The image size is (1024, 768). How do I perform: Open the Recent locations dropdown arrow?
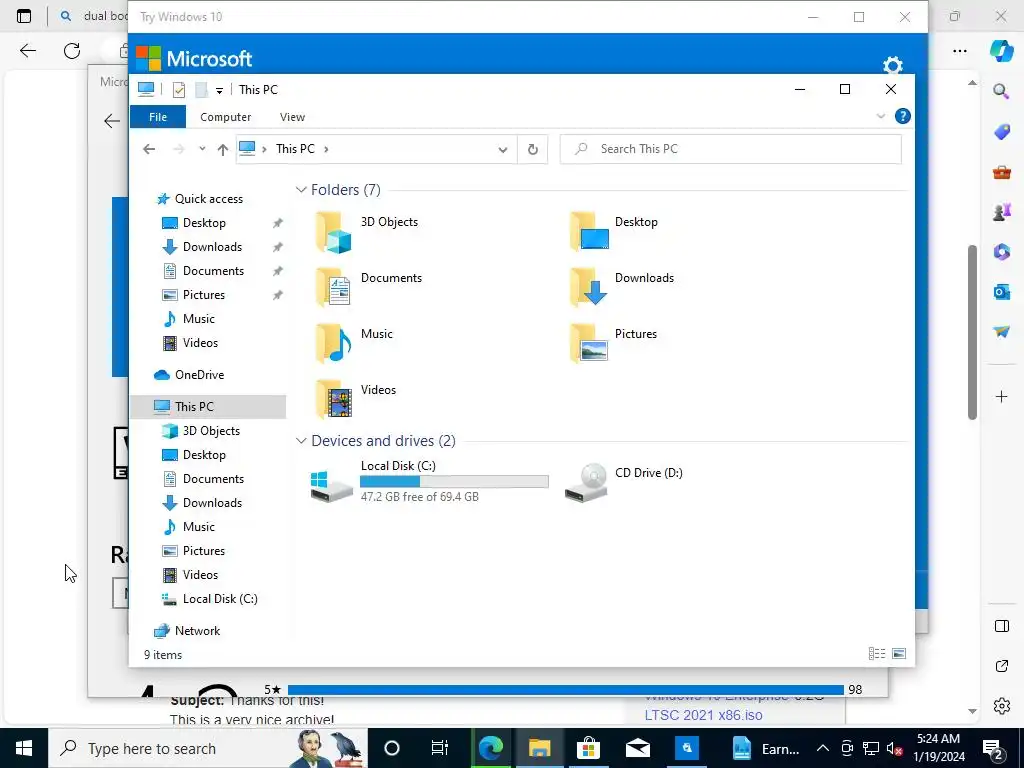coord(202,149)
